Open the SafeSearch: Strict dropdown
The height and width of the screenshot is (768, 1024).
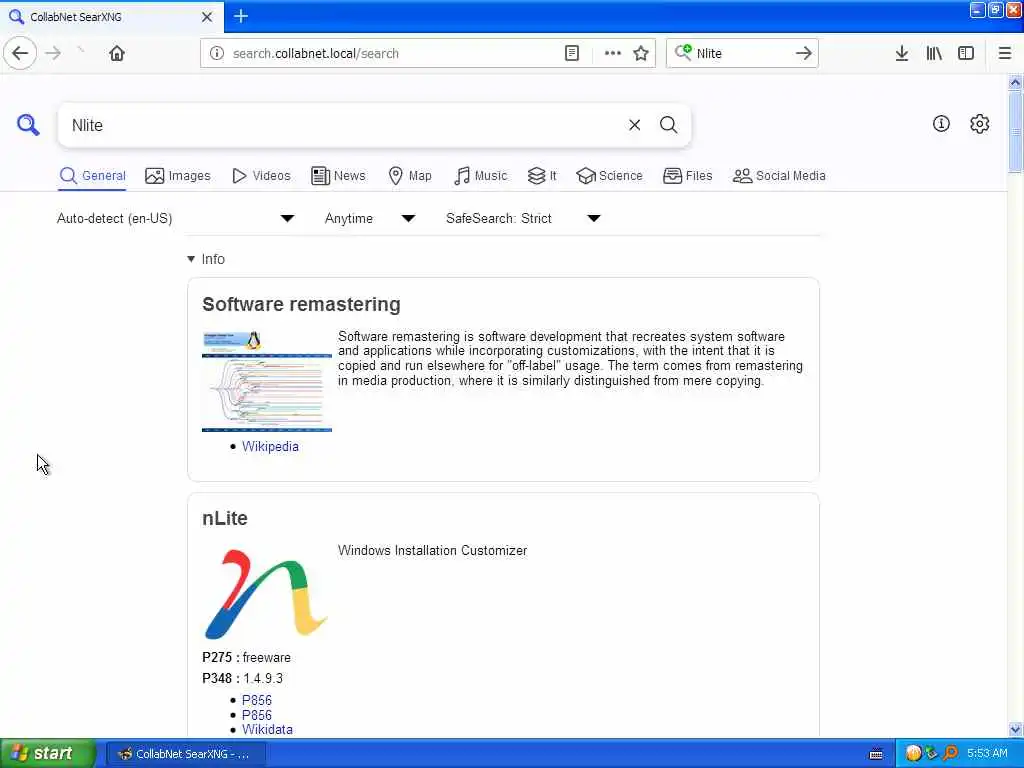(x=523, y=218)
